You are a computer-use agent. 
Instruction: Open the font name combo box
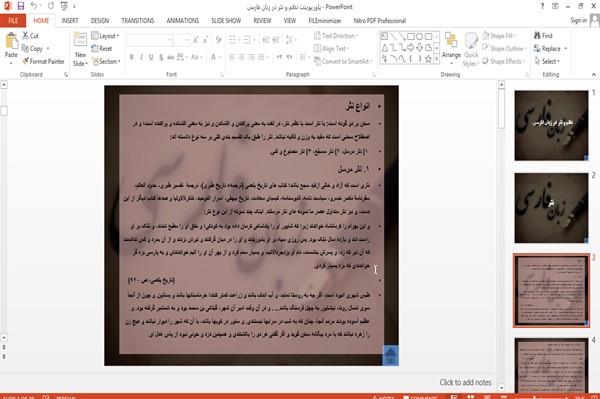click(150, 40)
